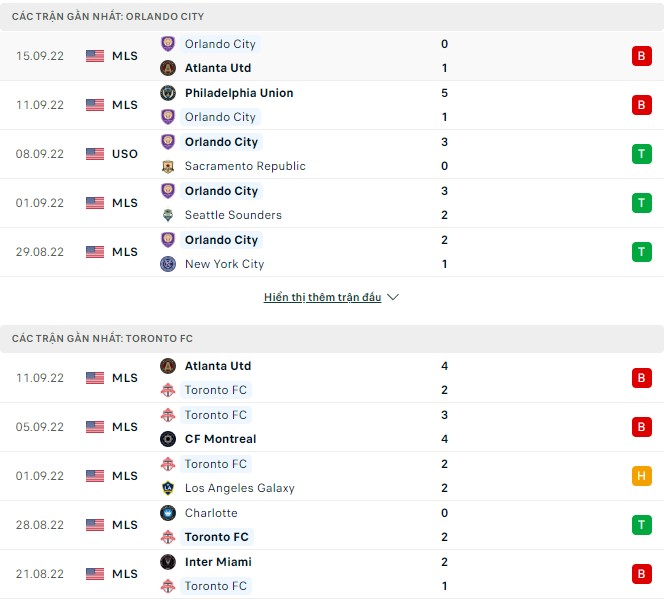Click green T badge for New York City match

tap(640, 252)
